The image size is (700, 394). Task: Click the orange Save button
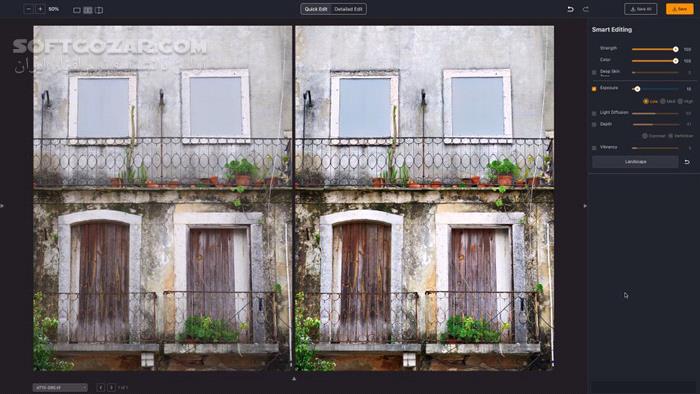[679, 9]
